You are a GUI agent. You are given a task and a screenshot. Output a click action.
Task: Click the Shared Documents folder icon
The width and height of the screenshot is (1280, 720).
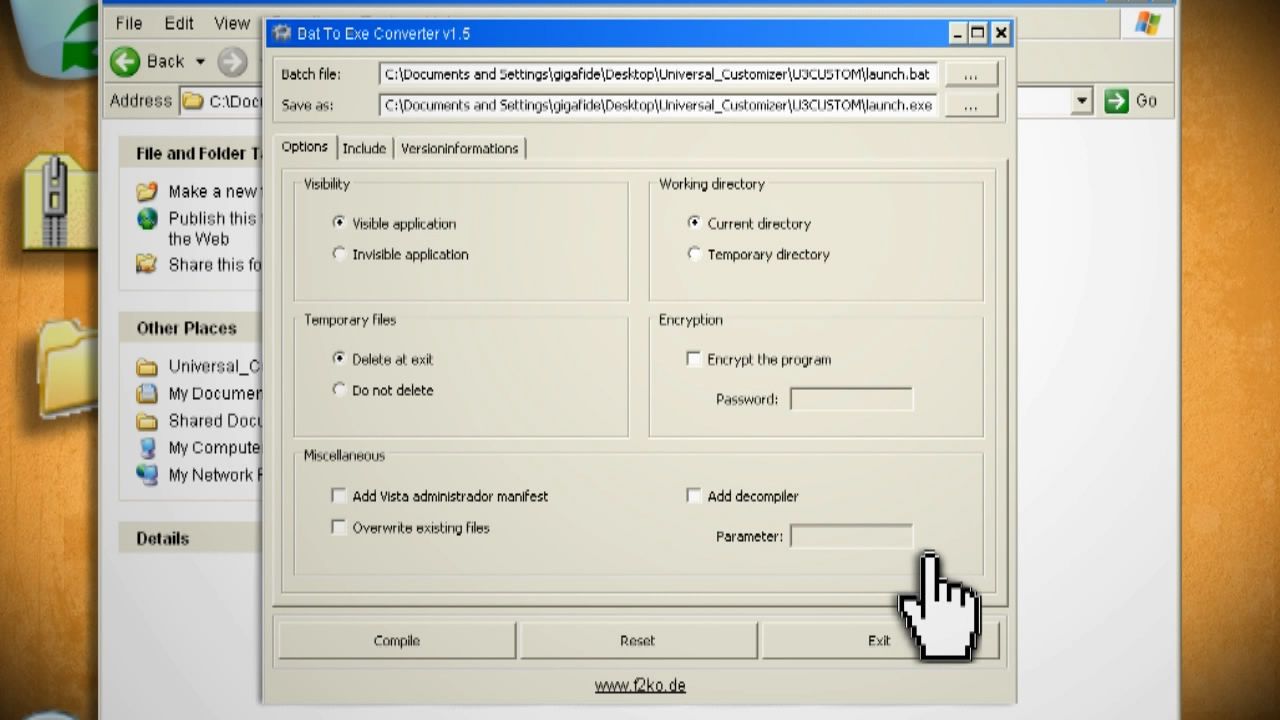pos(147,420)
